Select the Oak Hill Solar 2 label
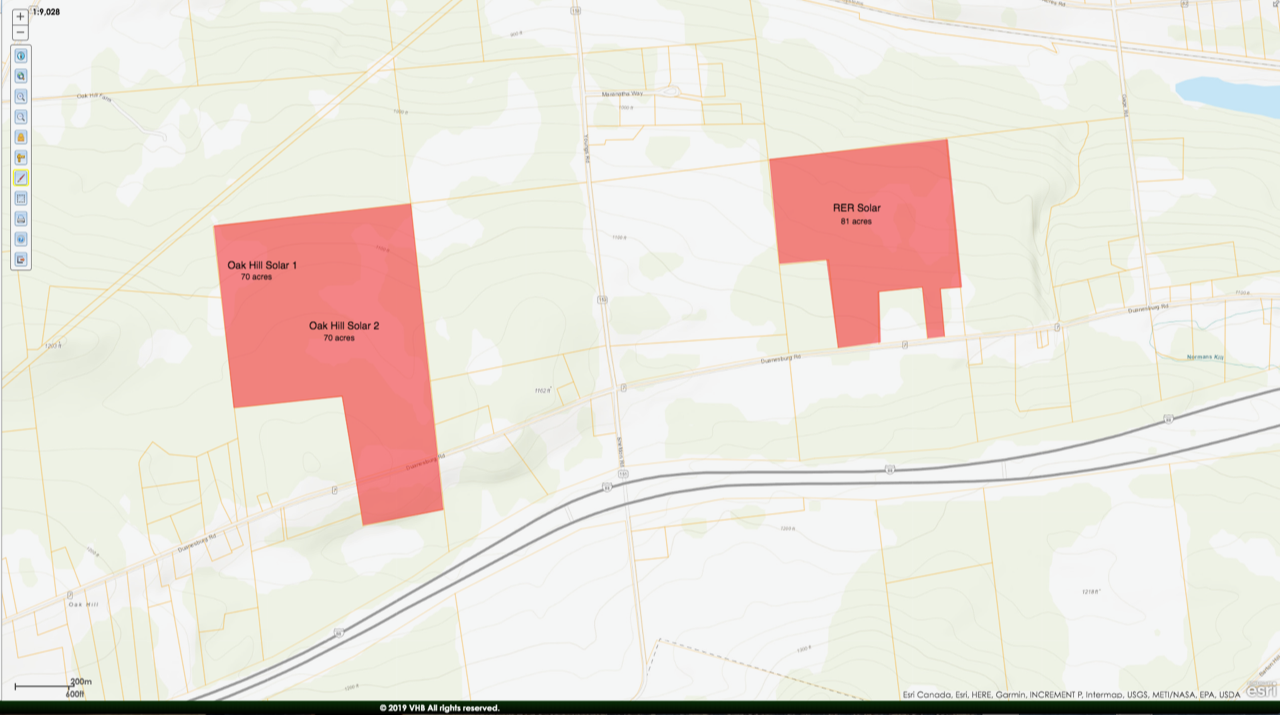The height and width of the screenshot is (715, 1280). [343, 326]
